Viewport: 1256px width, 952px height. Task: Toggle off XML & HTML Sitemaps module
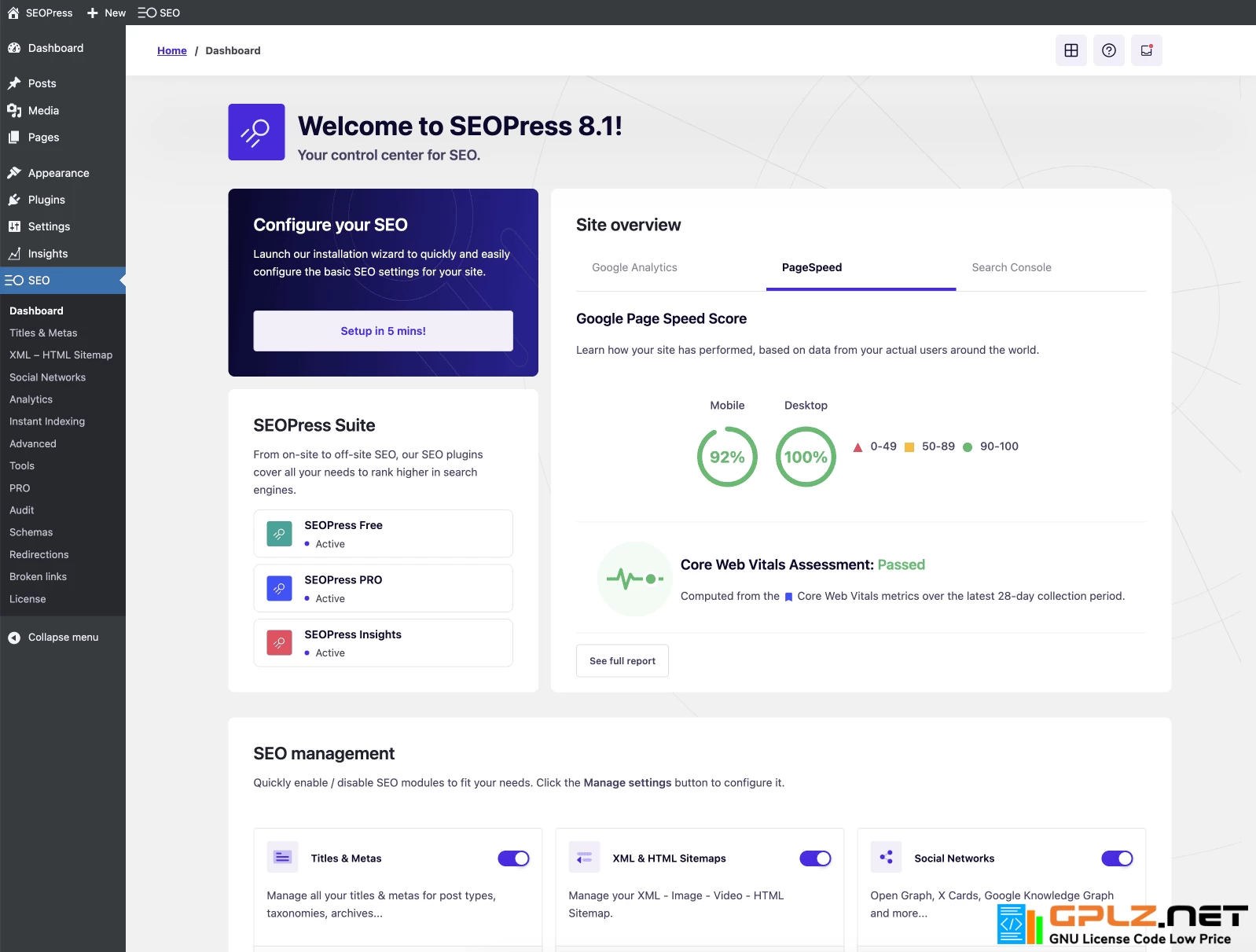coord(815,858)
